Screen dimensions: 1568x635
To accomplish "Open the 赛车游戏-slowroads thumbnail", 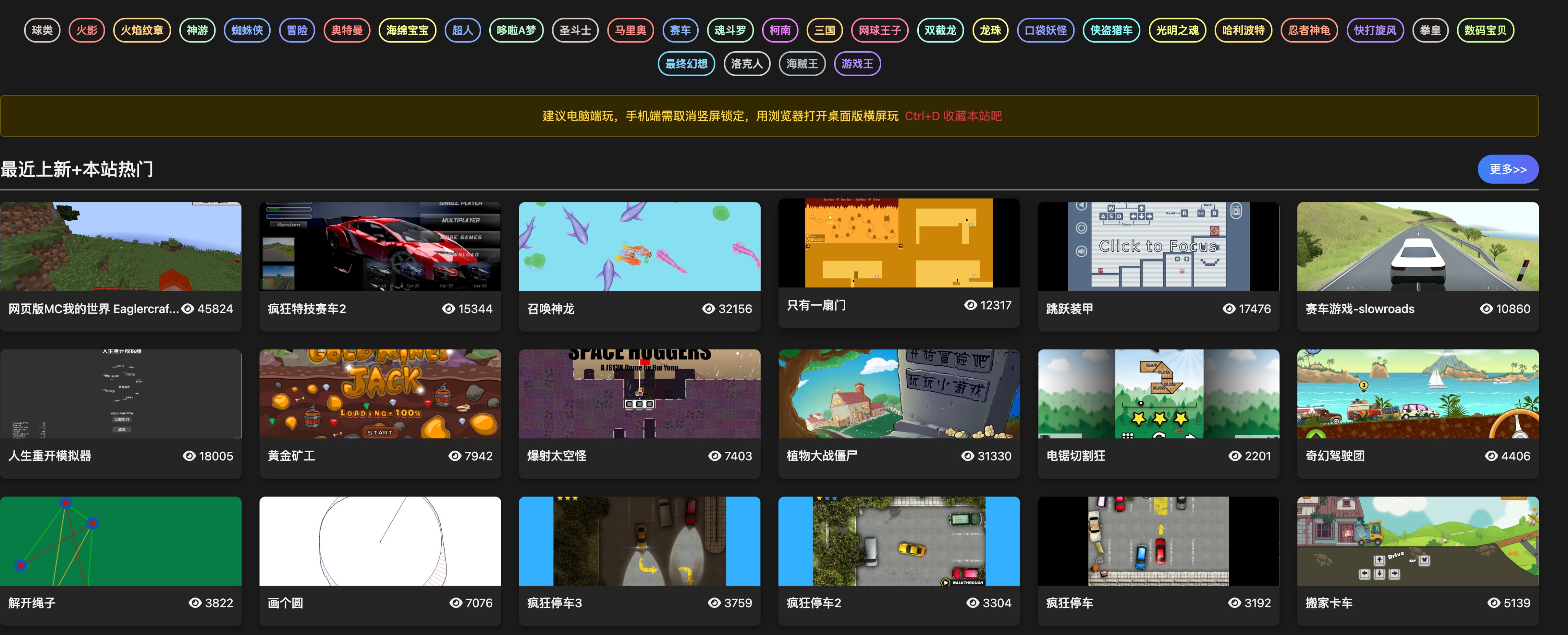I will pos(1418,246).
